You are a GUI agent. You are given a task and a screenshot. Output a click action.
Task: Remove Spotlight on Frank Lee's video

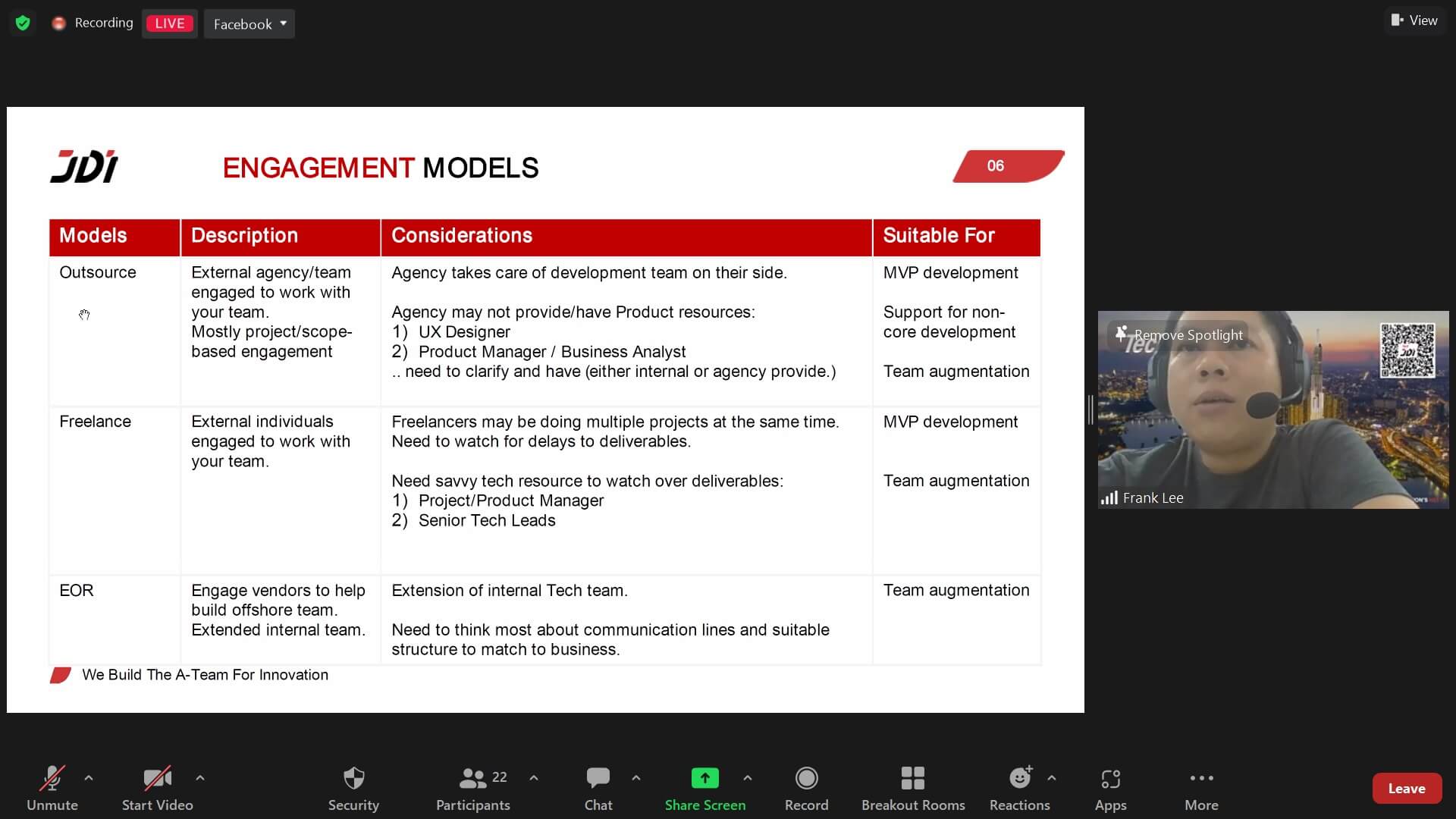[x=1179, y=334]
